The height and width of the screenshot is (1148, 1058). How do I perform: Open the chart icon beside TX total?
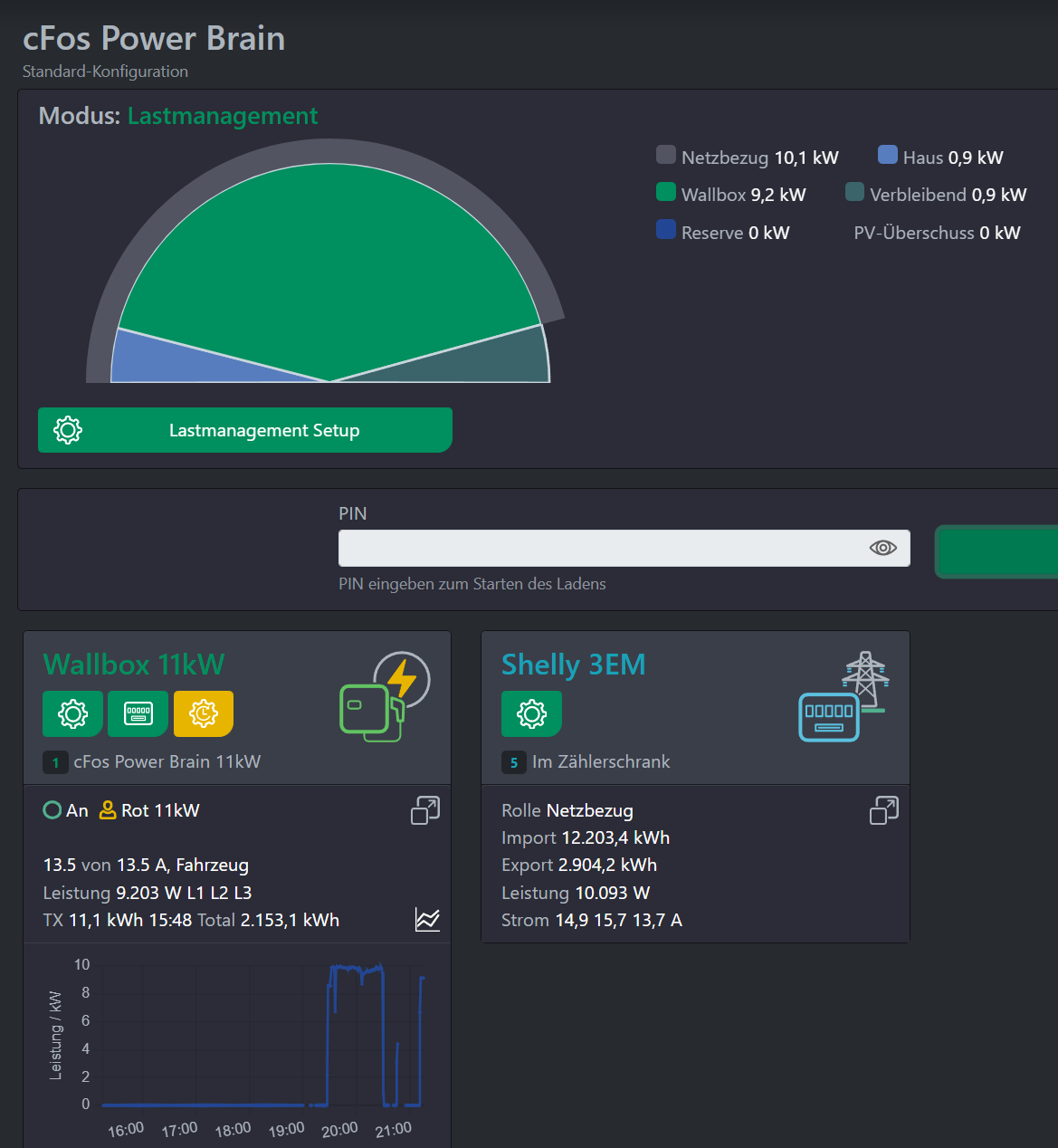[427, 920]
